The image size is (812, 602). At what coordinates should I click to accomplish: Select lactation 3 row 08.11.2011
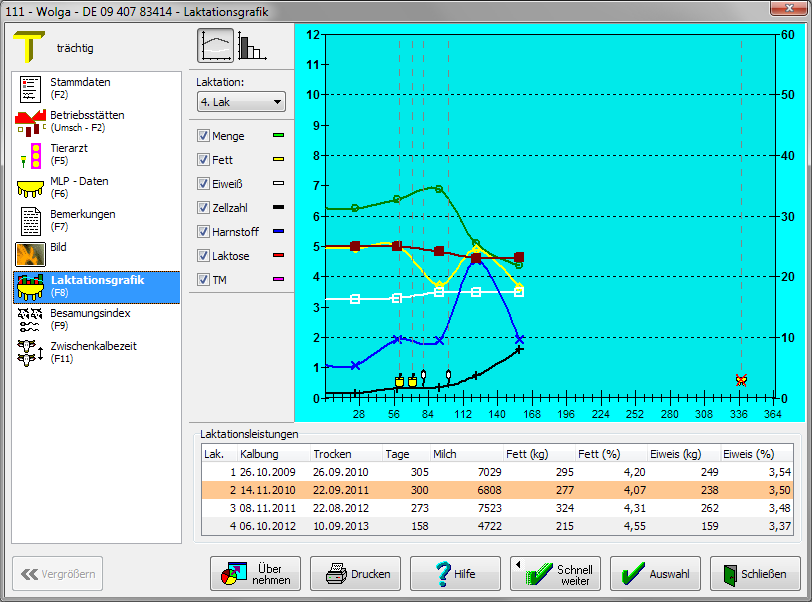497,508
